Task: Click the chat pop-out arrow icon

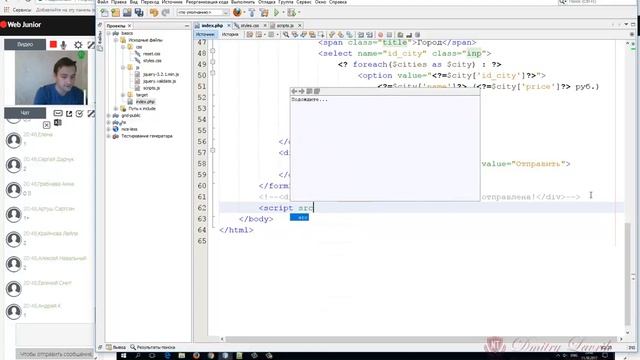Action: [x=69, y=113]
